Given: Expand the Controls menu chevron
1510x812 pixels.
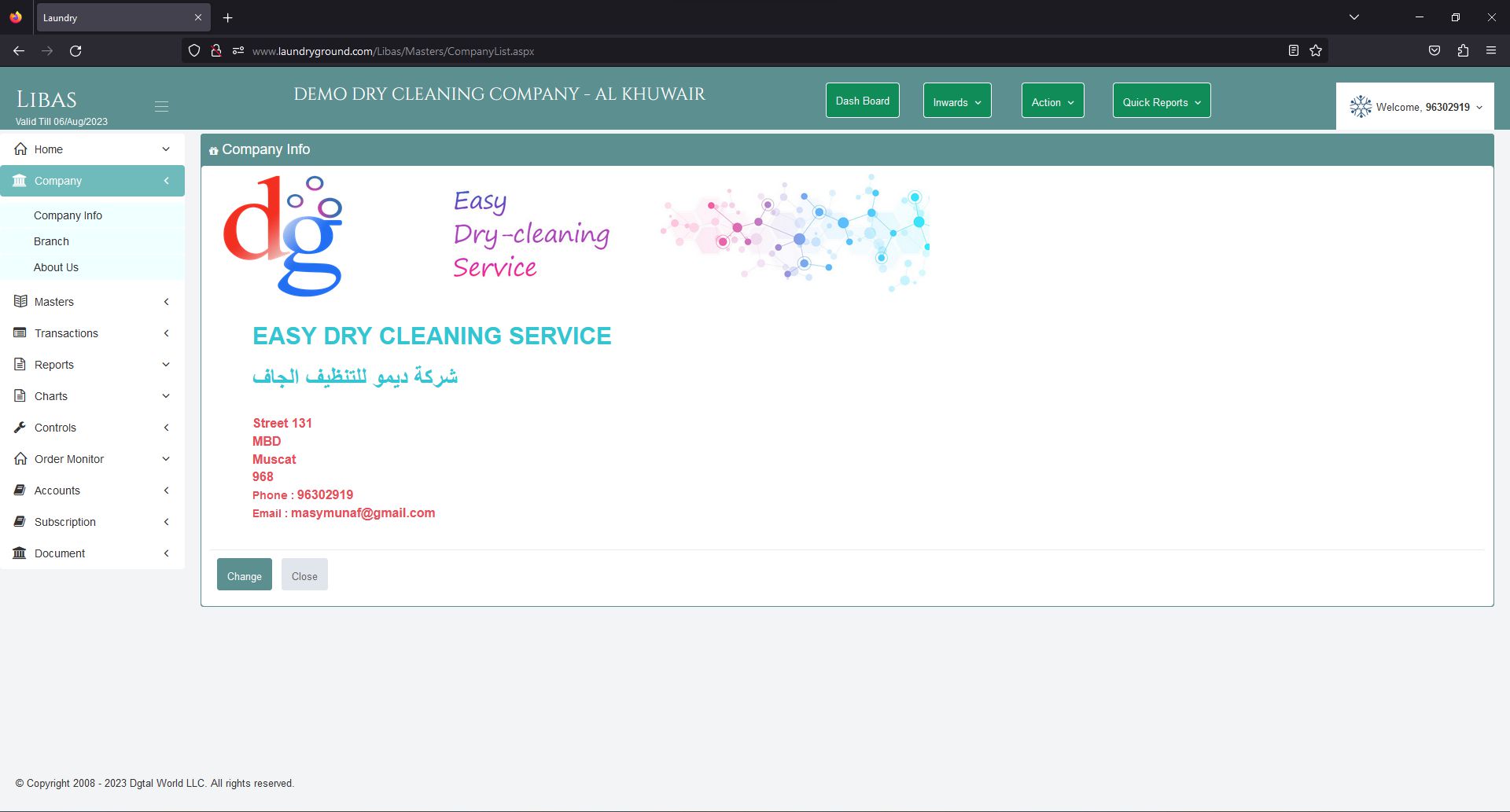Looking at the screenshot, I should (x=166, y=428).
